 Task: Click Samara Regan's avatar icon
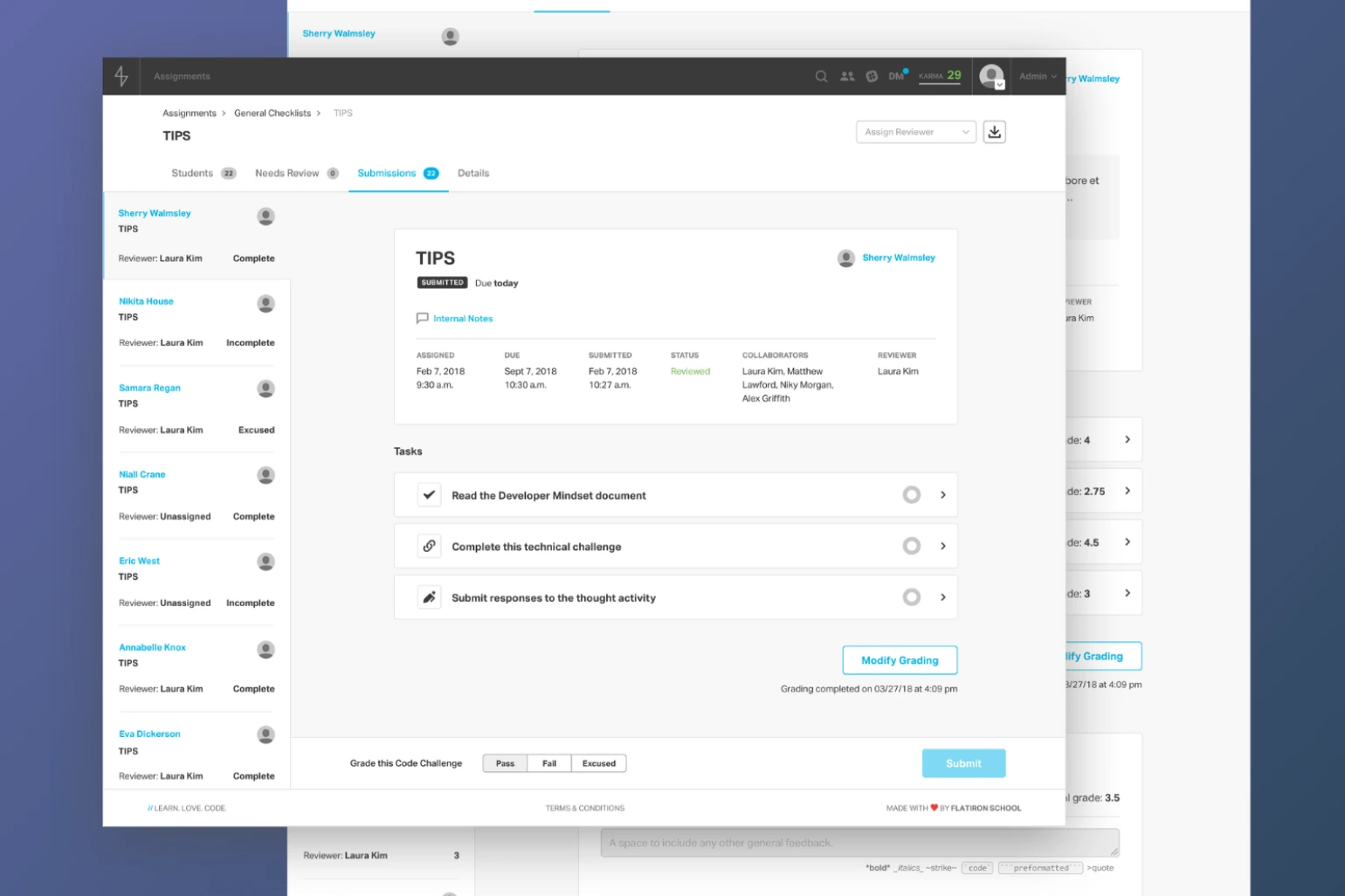point(266,389)
